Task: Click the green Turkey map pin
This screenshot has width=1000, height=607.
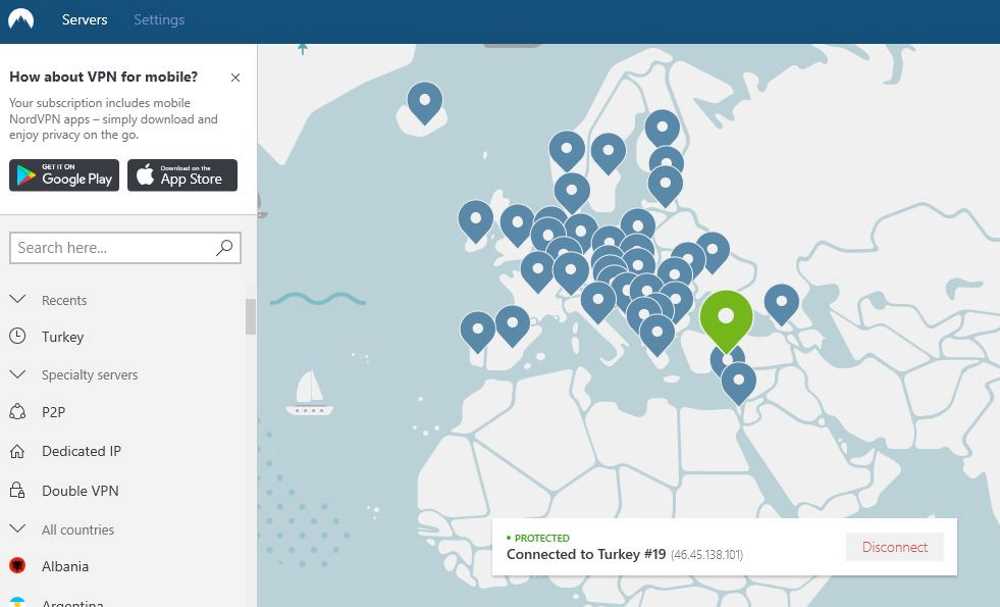Action: tap(726, 320)
